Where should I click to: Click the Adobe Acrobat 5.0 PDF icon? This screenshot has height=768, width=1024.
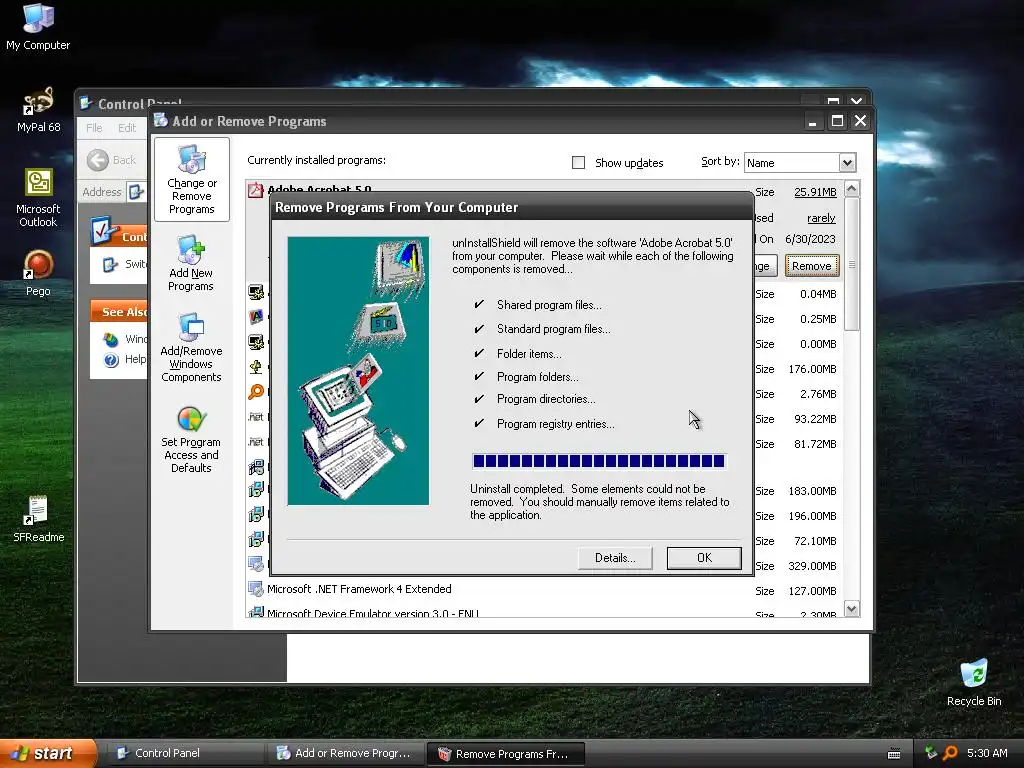255,190
